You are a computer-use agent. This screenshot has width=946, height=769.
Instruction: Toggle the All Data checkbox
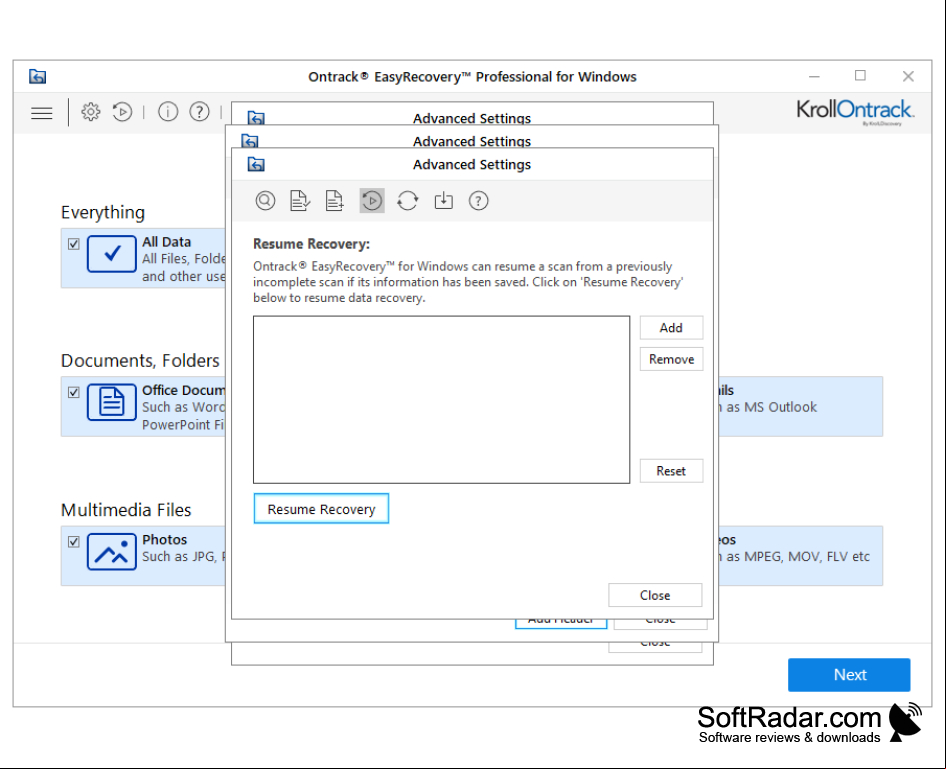[x=74, y=244]
